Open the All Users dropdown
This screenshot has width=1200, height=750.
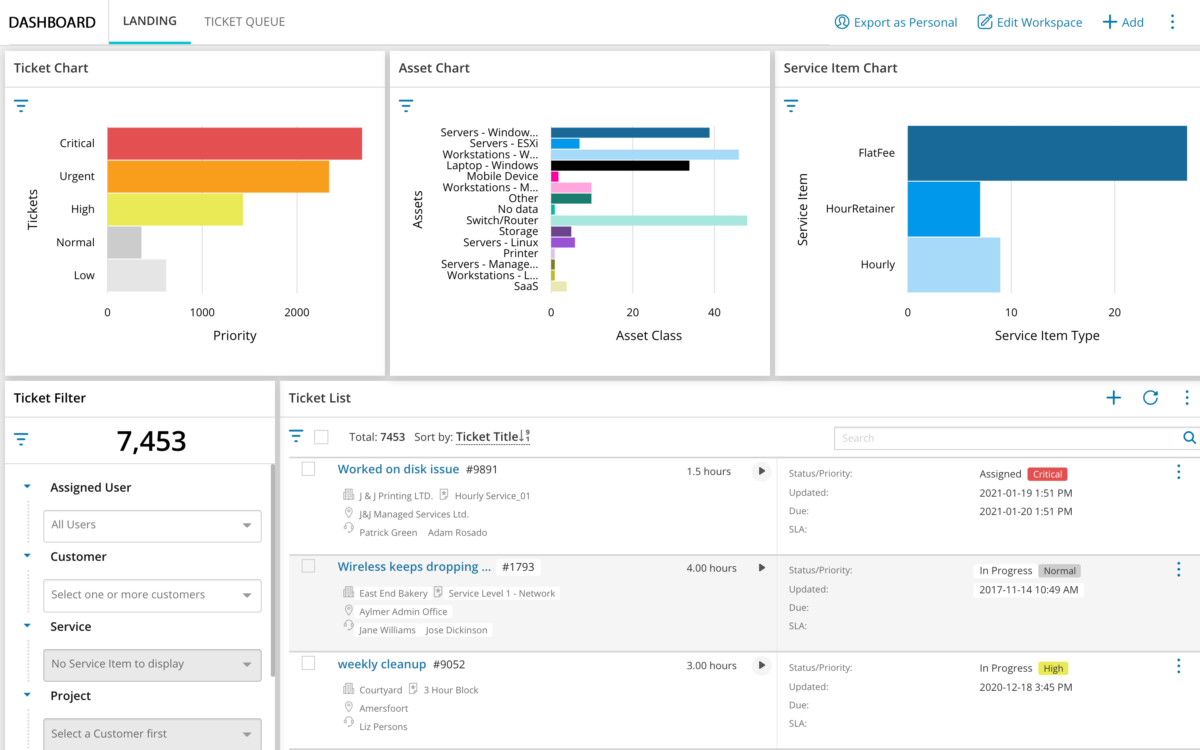(x=152, y=525)
